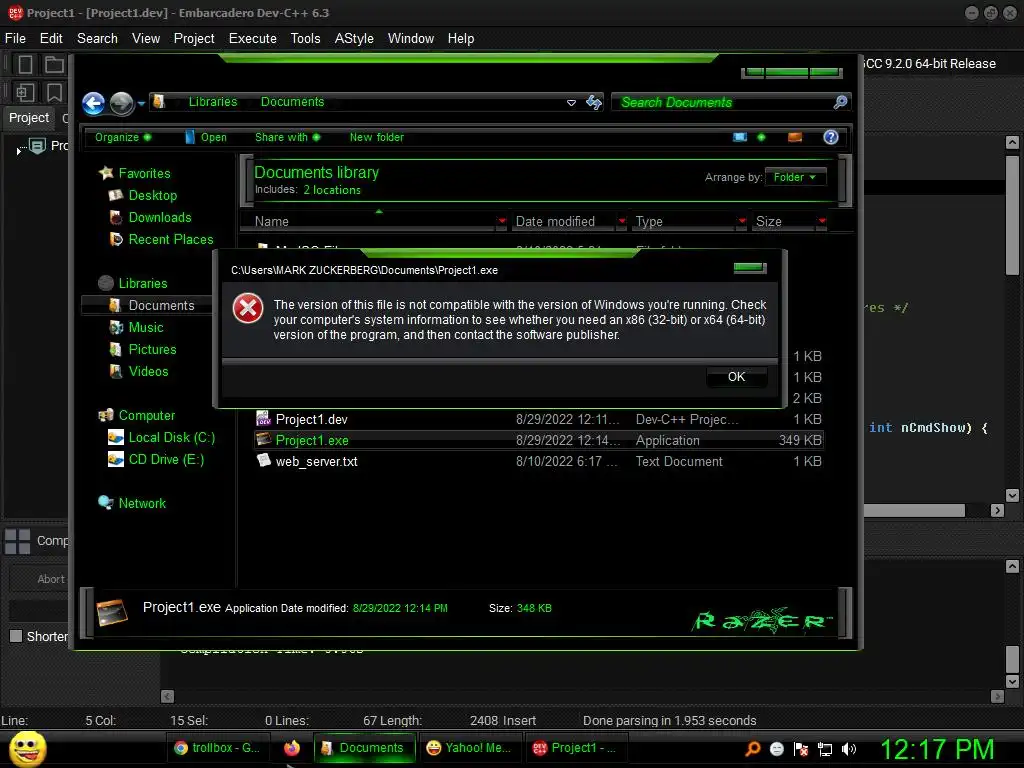Click the network tray icon
The image size is (1024, 768).
tap(825, 749)
